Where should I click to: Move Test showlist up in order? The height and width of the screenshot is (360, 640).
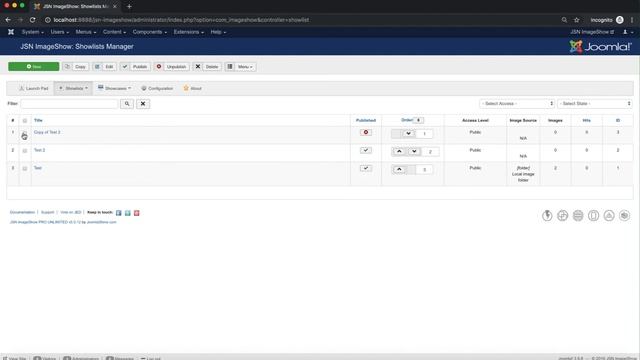(x=399, y=169)
